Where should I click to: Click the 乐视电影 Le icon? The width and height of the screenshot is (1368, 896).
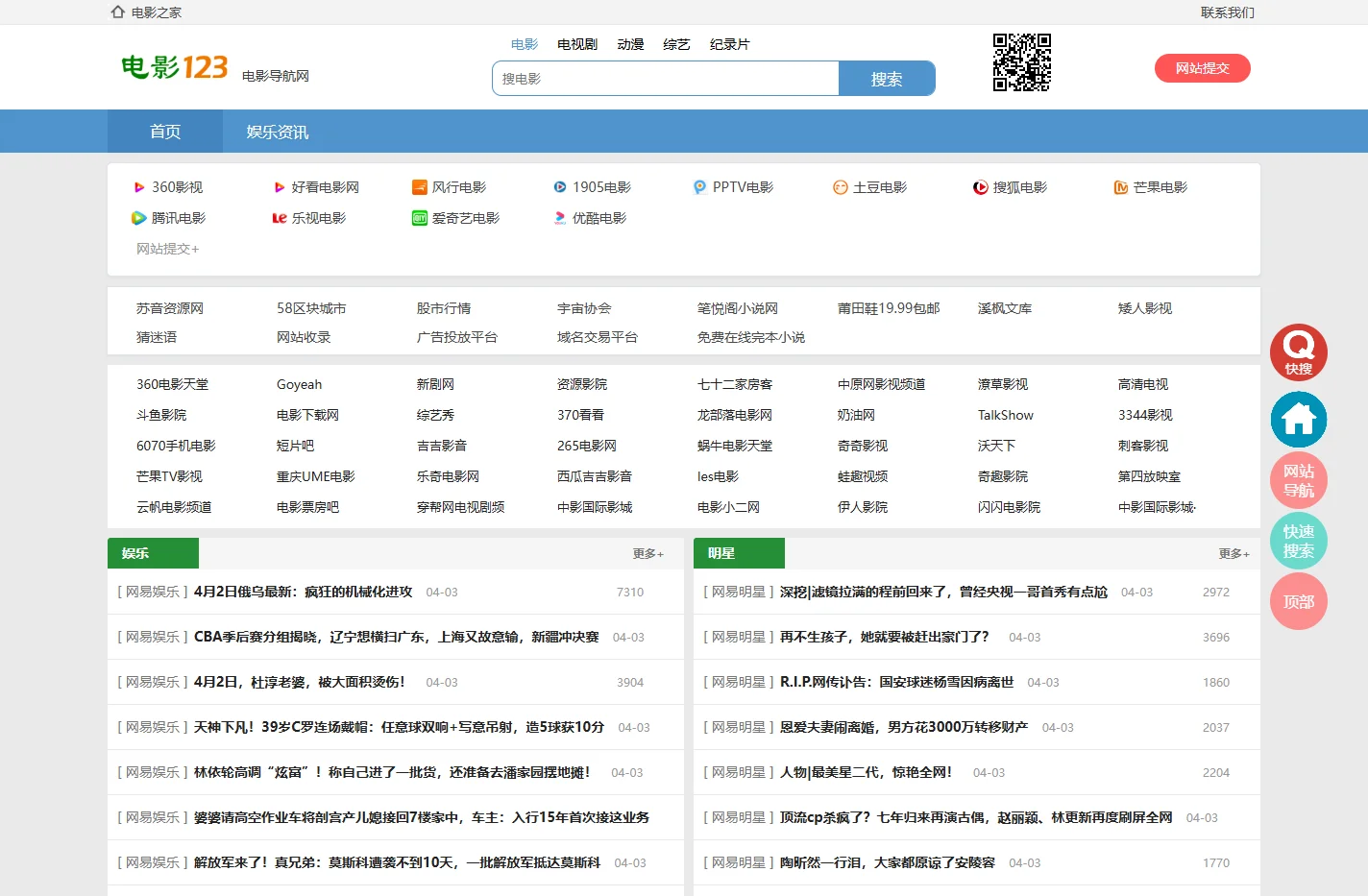coord(280,218)
